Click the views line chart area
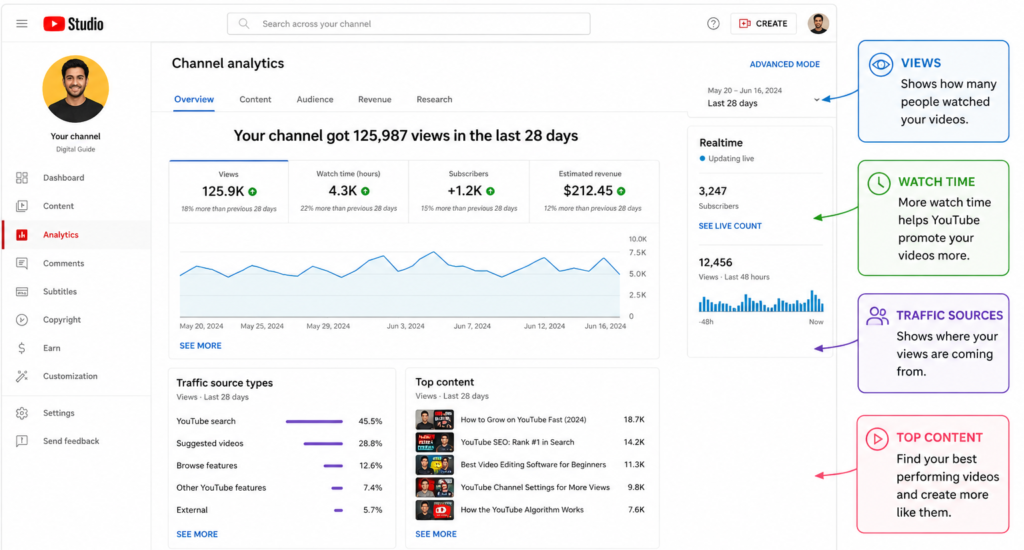This screenshot has height=550, width=1024. [400, 284]
